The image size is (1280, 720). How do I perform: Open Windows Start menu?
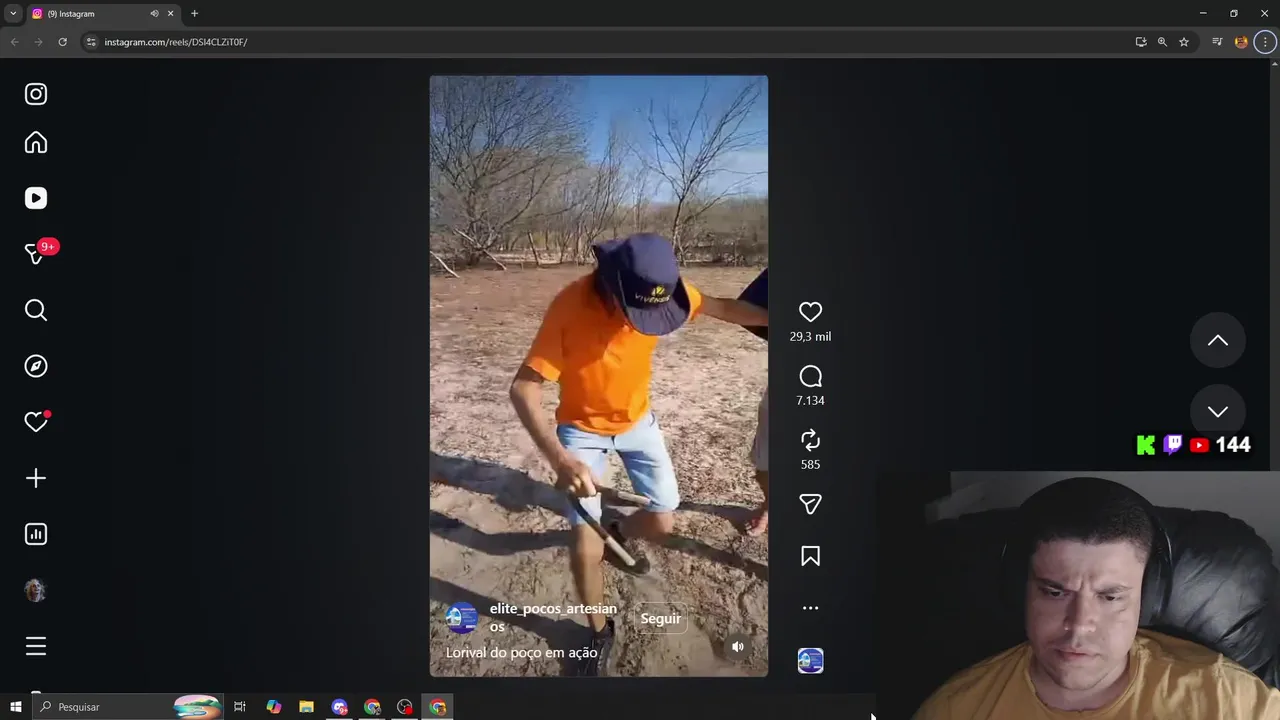16,707
